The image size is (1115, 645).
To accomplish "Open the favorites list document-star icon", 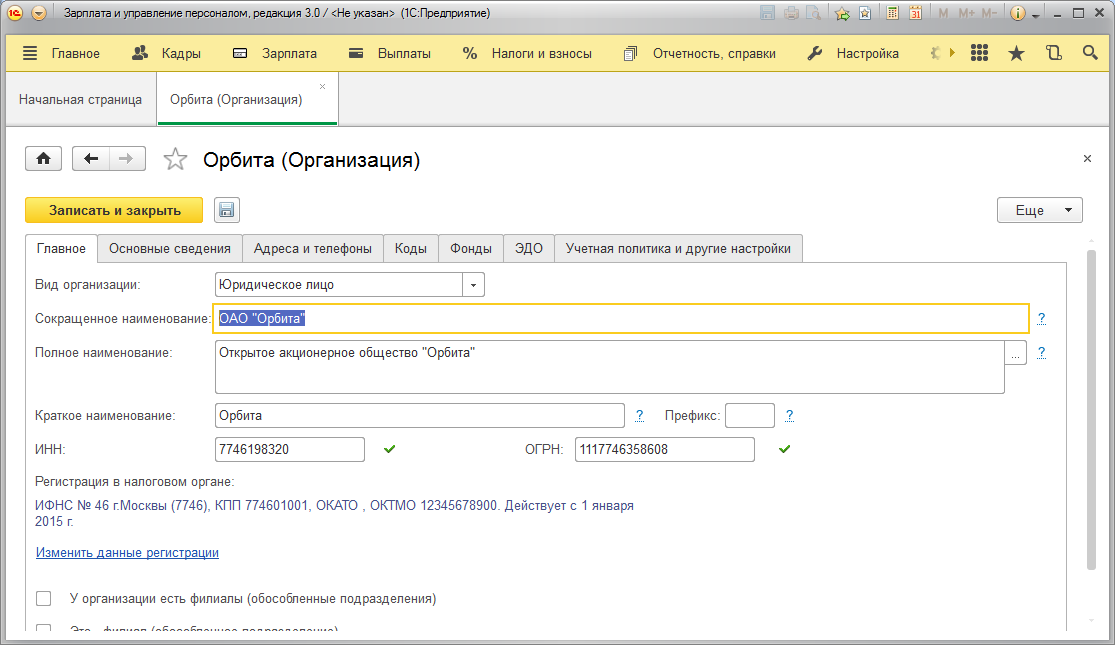I will click(x=865, y=13).
